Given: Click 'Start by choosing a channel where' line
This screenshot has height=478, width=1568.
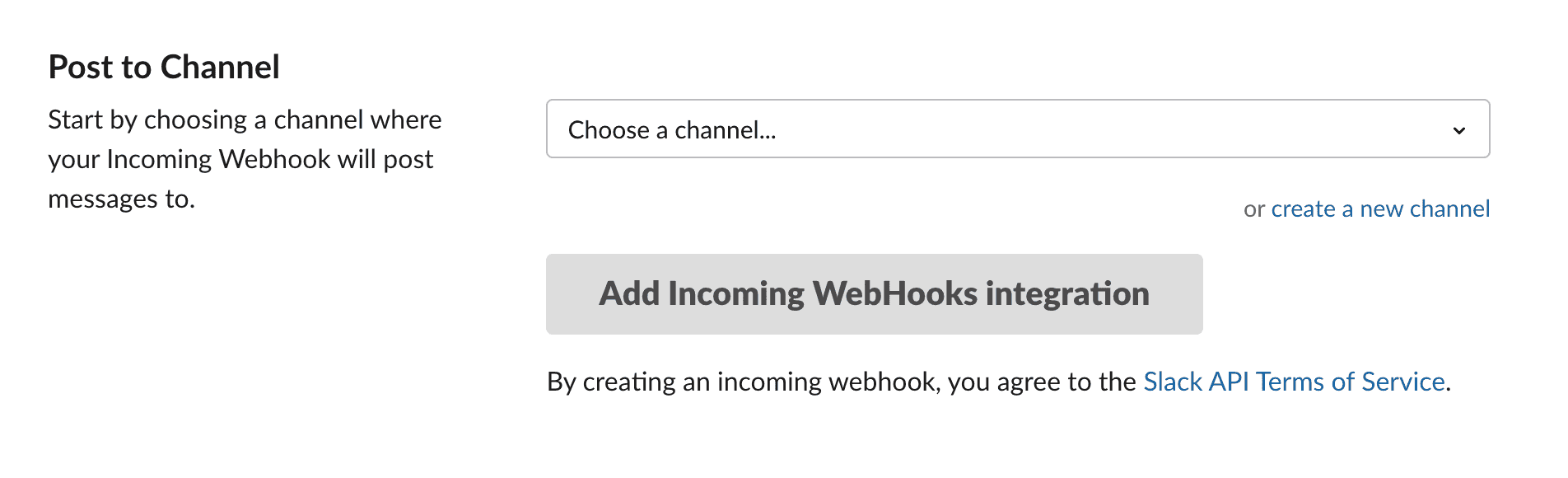Looking at the screenshot, I should pyautogui.click(x=245, y=119).
